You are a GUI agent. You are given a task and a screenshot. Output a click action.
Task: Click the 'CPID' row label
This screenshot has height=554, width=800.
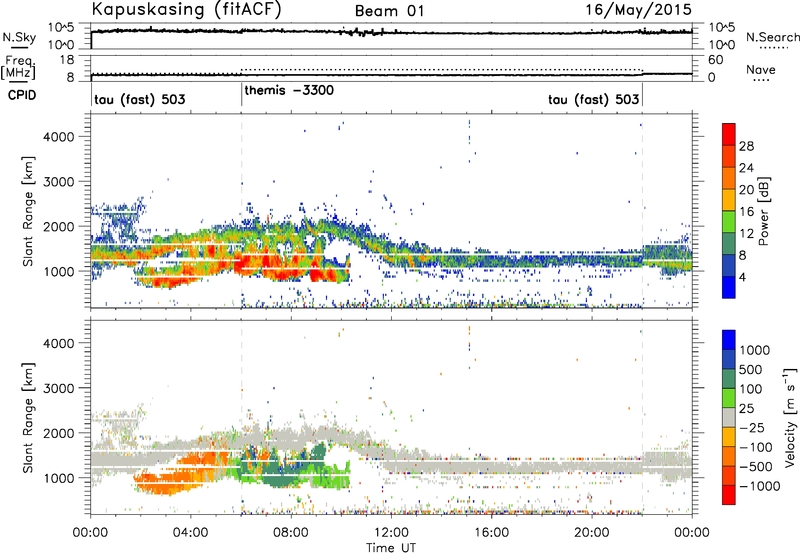click(22, 95)
